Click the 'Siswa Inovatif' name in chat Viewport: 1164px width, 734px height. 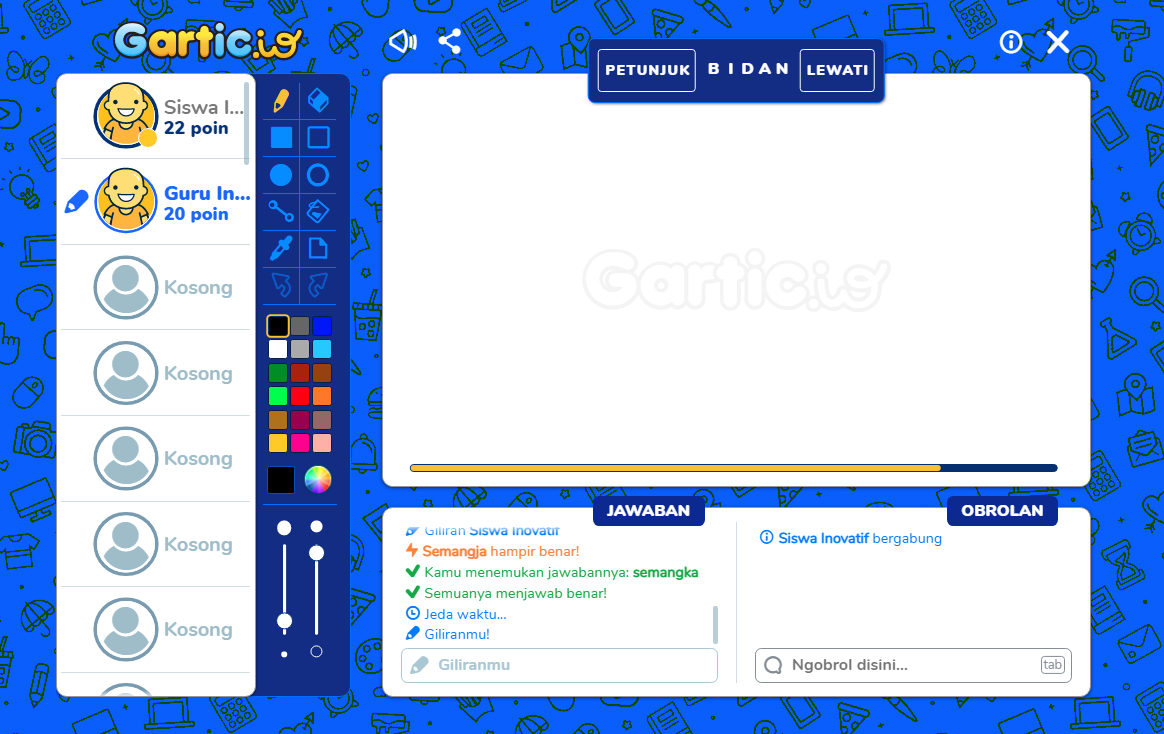823,538
